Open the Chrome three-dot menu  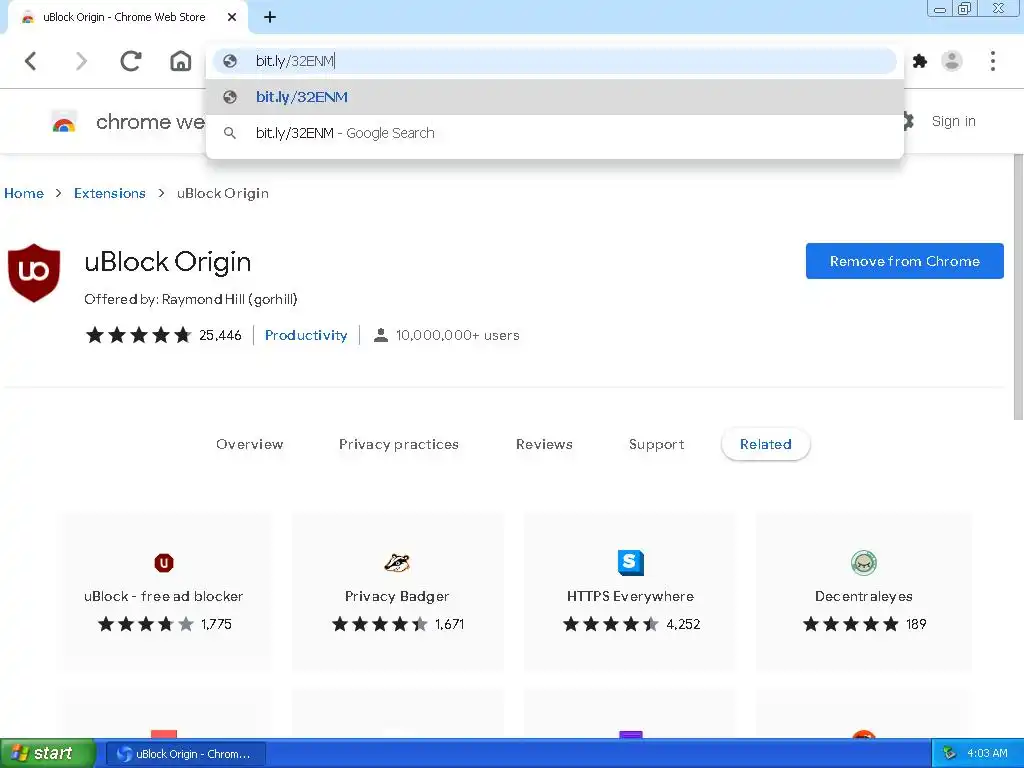point(993,61)
